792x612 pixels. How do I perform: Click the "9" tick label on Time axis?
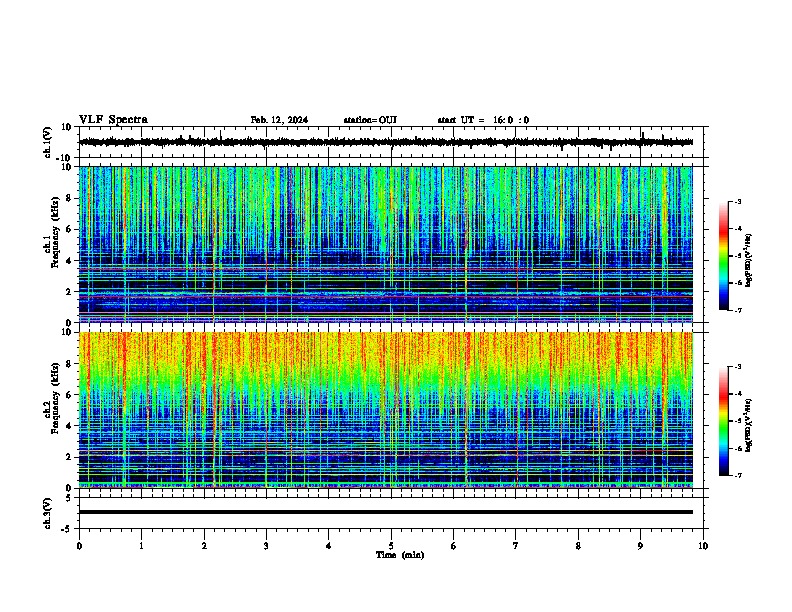[x=640, y=546]
